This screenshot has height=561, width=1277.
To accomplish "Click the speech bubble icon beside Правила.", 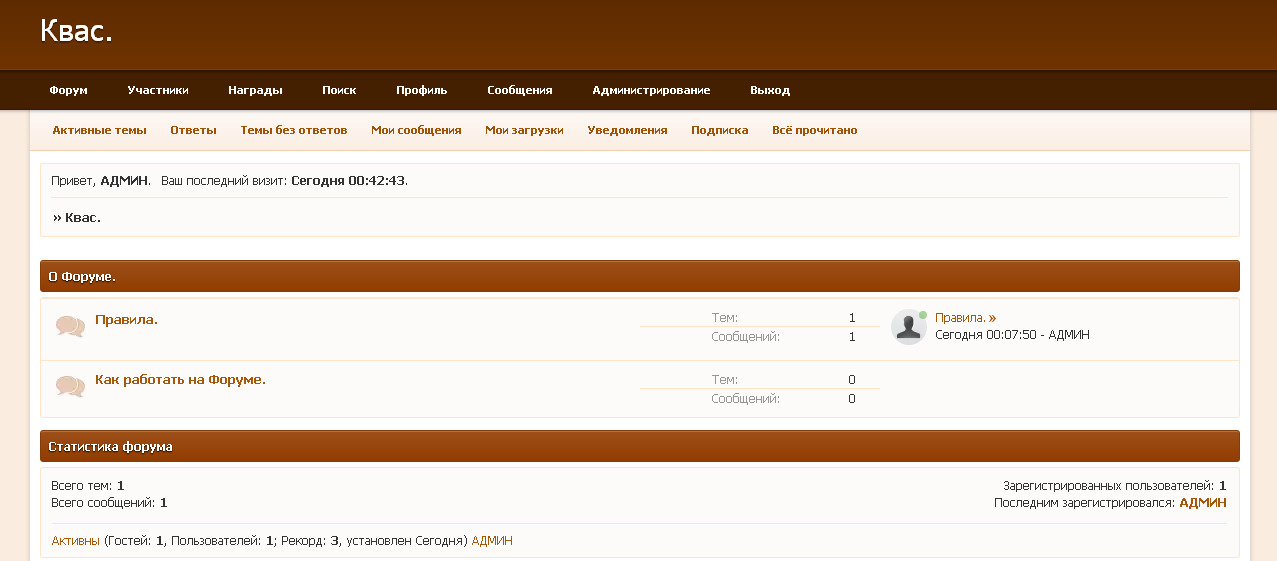I will [70, 326].
